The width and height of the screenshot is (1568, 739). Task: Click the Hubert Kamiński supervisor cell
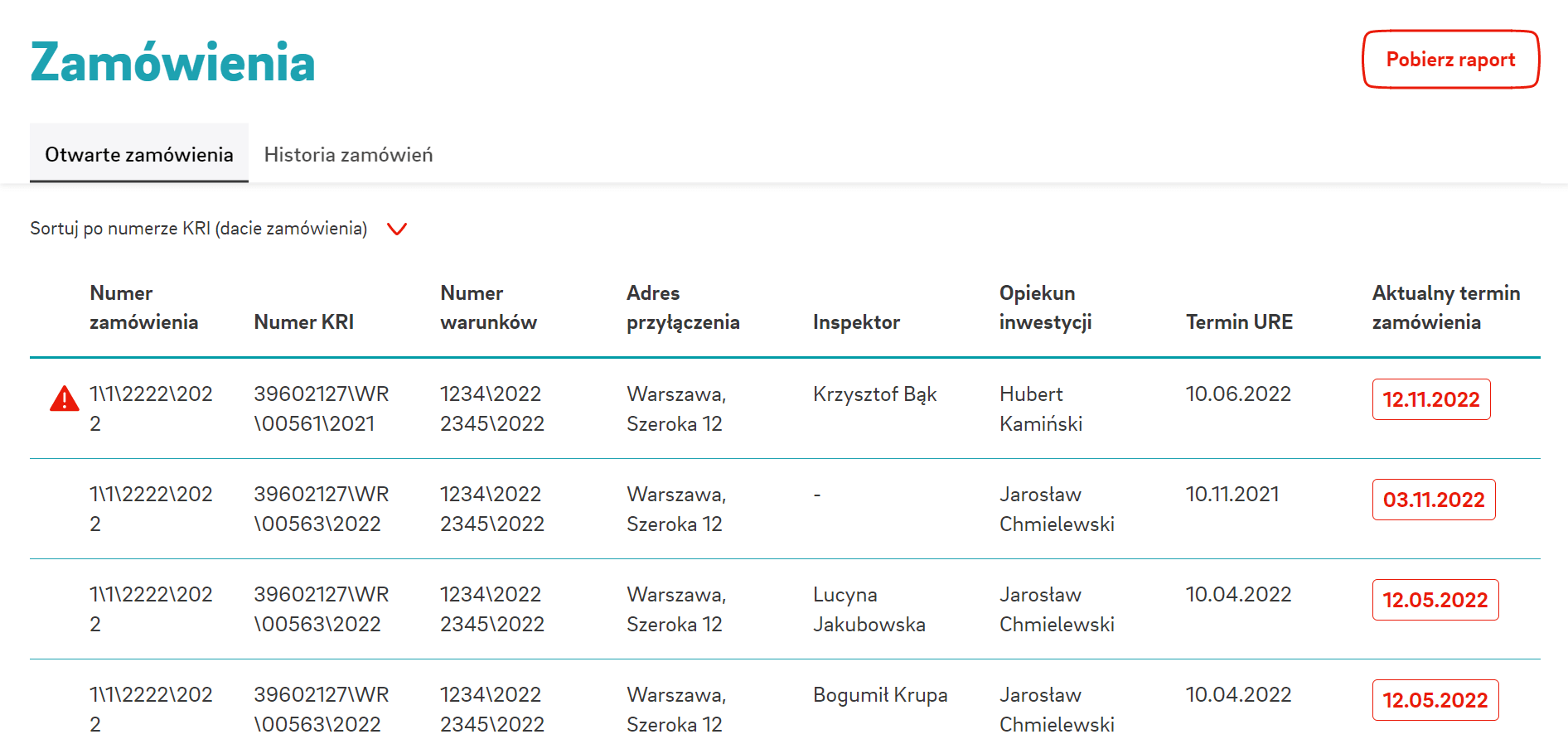tap(1040, 408)
